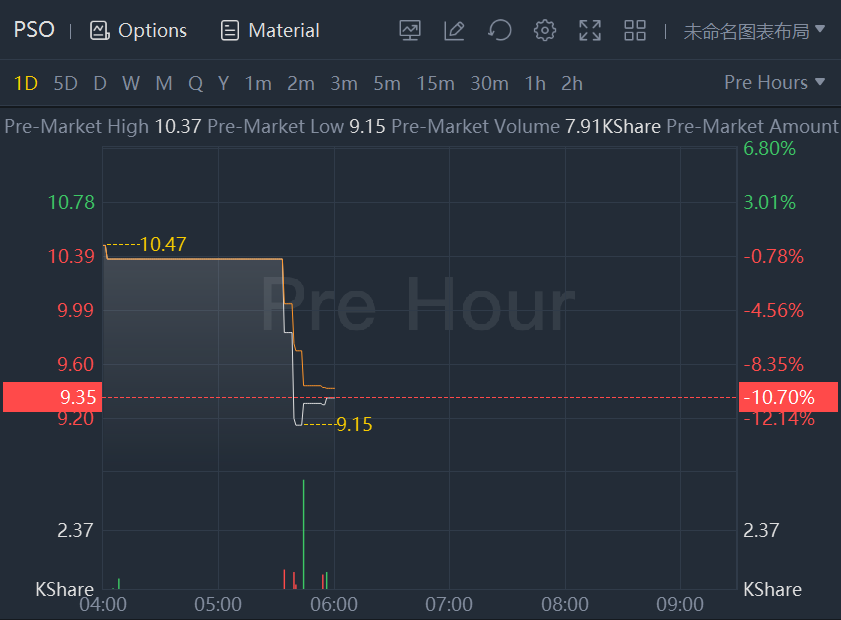The height and width of the screenshot is (620, 841).
Task: Click the refresh/reset chart icon
Action: click(499, 30)
